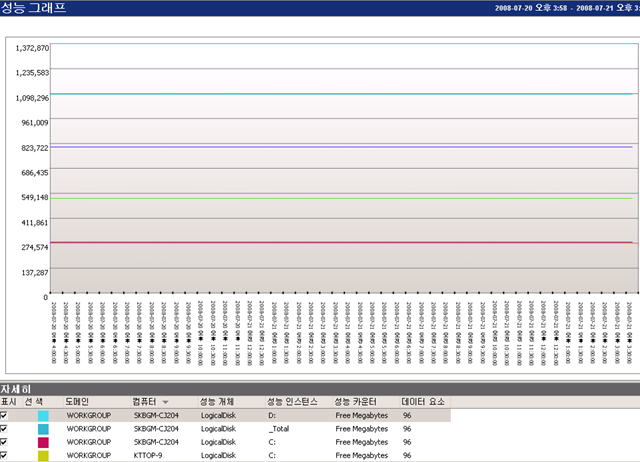Click the 549,148 axis label
This screenshot has width=640, height=462.
click(35, 198)
